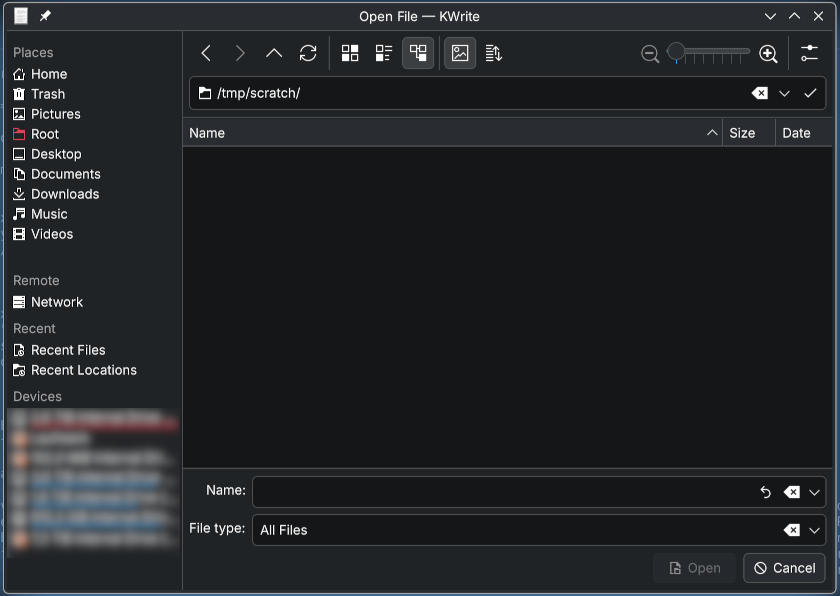The width and height of the screenshot is (840, 596).
Task: Close the Open File dialog
Action: tap(818, 16)
